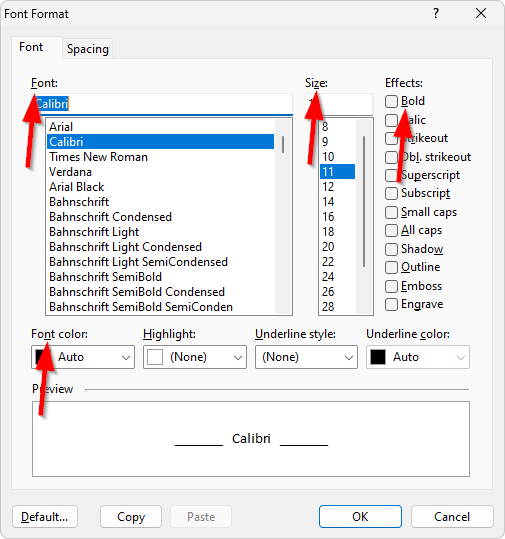Select Arial in the font list

pos(160,127)
